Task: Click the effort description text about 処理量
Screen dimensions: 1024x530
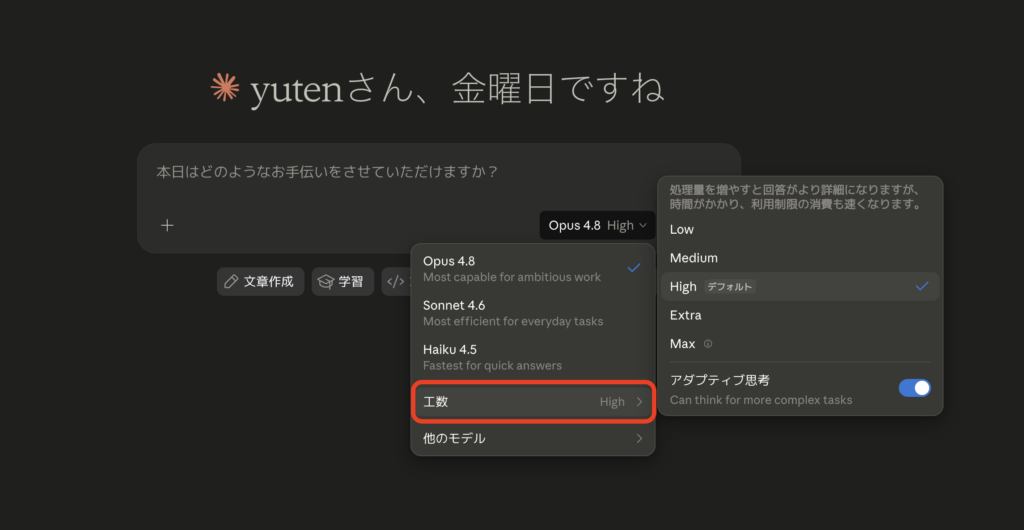Action: (795, 197)
